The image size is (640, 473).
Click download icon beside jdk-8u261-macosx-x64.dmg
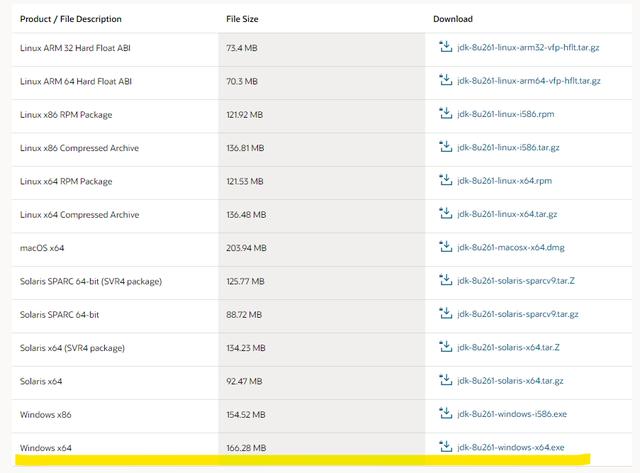pos(445,246)
